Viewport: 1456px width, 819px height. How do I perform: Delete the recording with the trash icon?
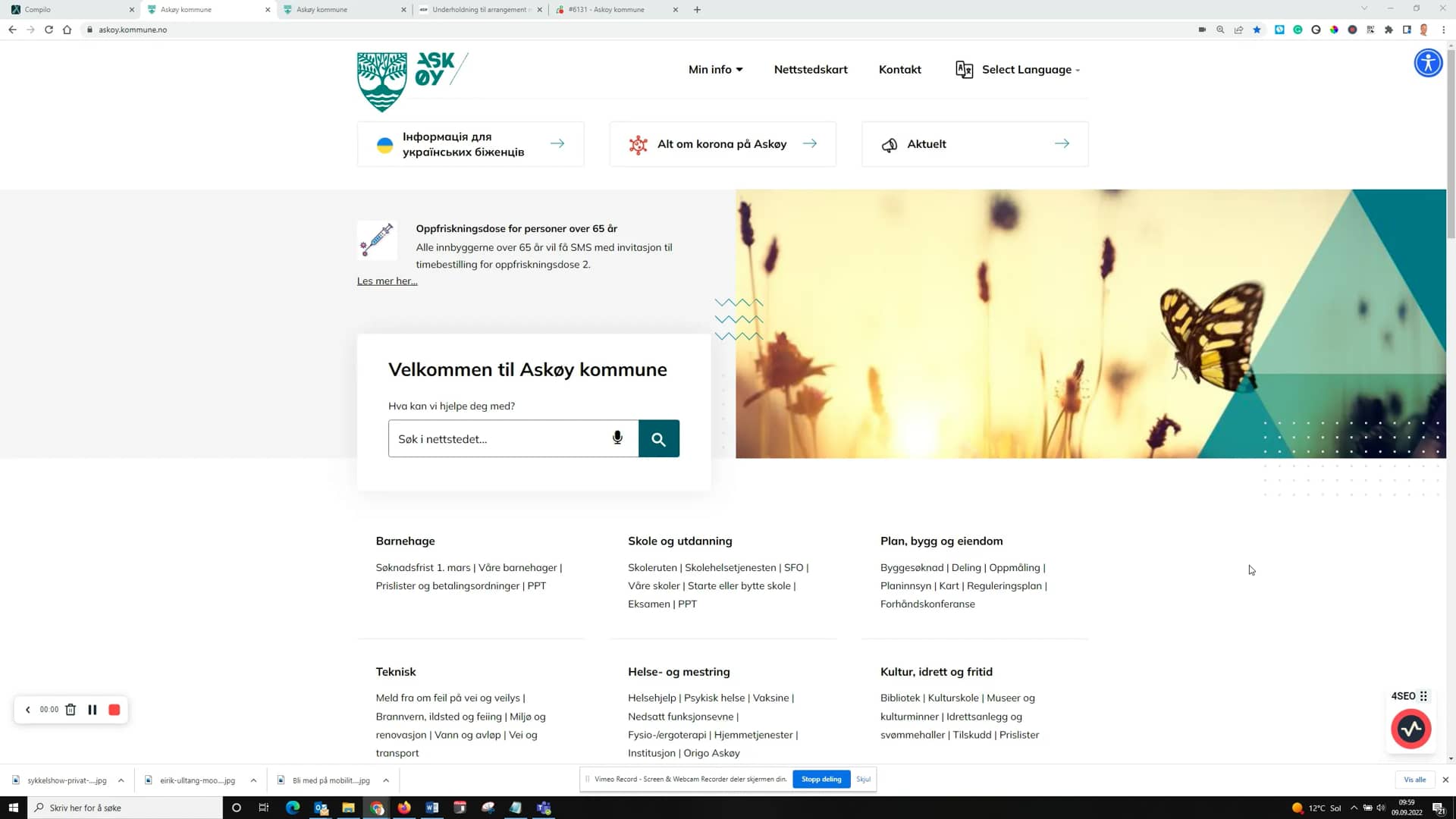(x=71, y=709)
